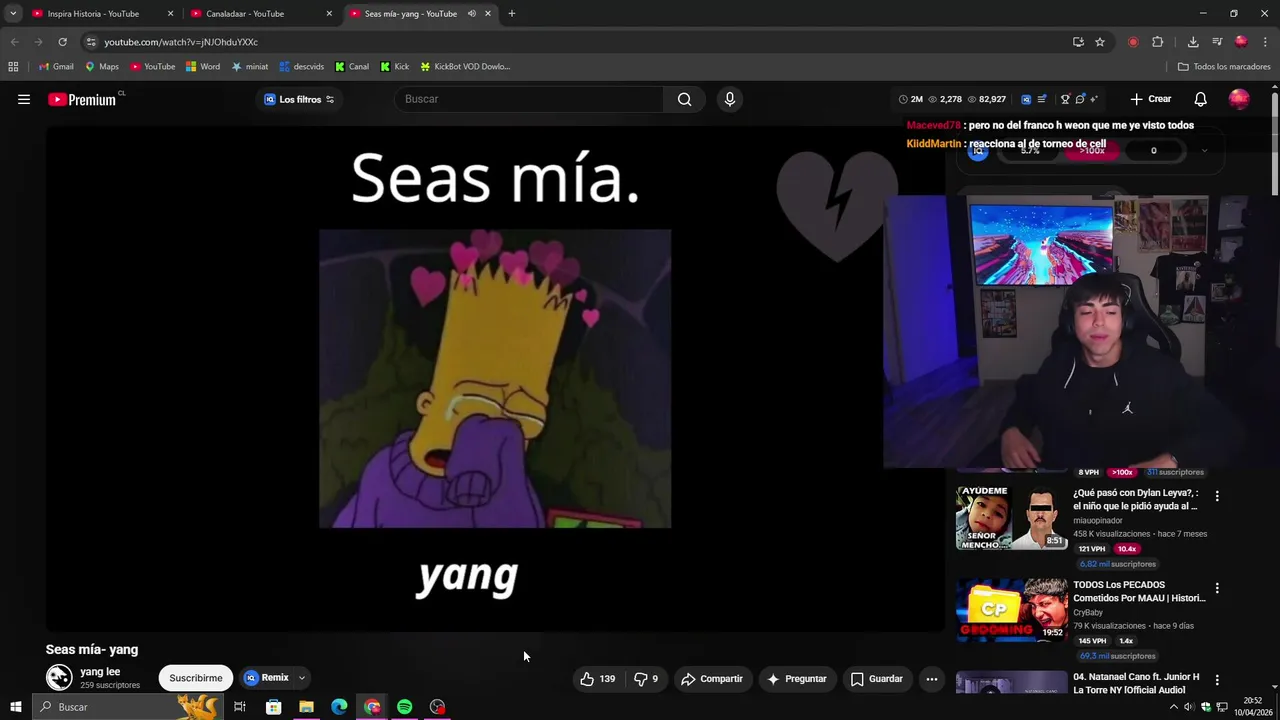Reload the page in Chrome
The width and height of the screenshot is (1280, 720).
point(62,42)
